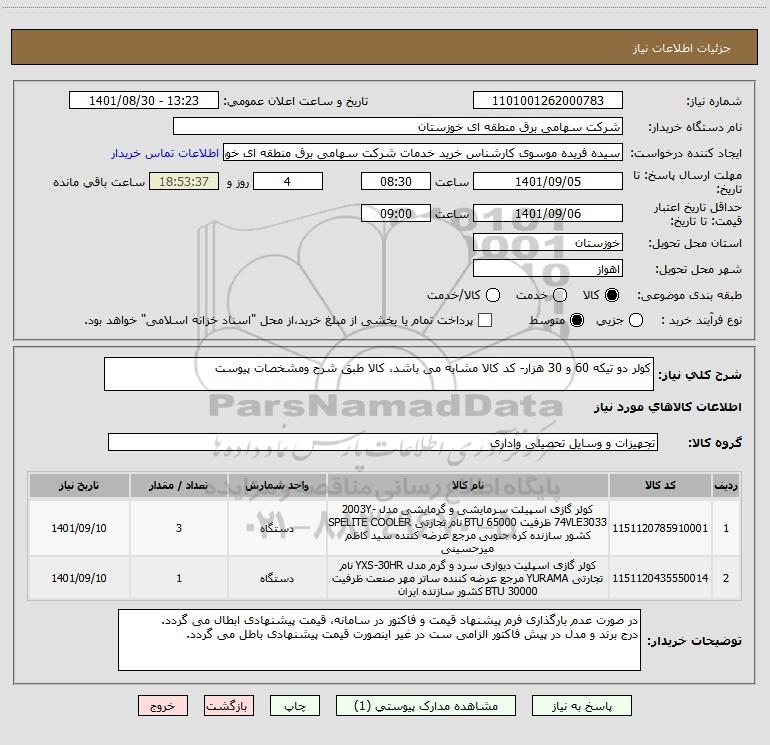Click price validity time 09:00
The width and height of the screenshot is (770, 745).
point(396,213)
